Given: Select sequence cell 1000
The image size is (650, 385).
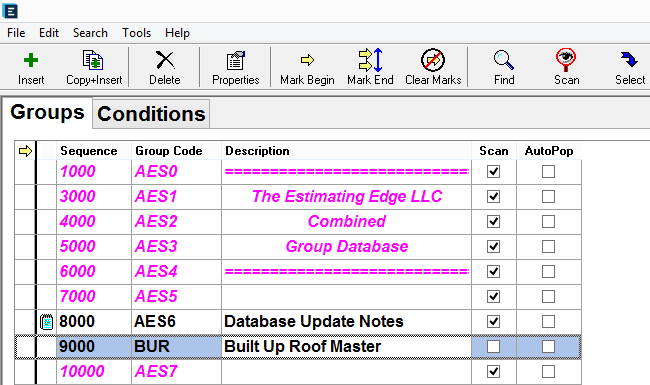Looking at the screenshot, I should point(94,172).
